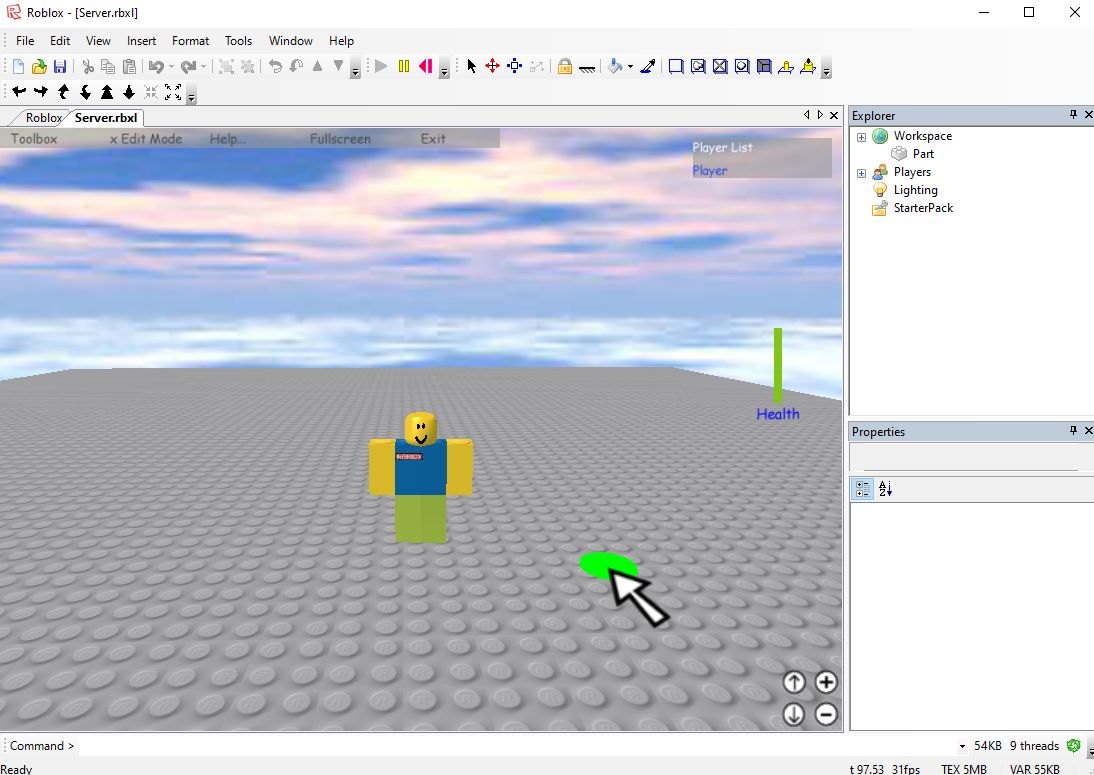Pause the running simulation

click(x=403, y=66)
